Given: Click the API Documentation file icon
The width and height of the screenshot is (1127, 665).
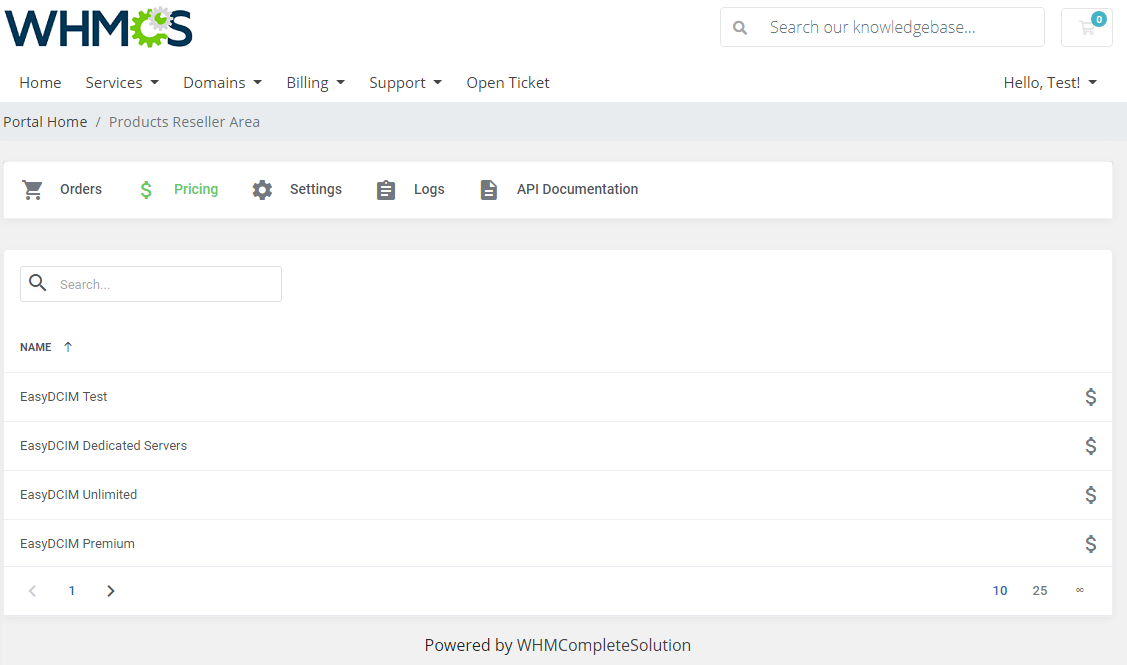Looking at the screenshot, I should (489, 190).
